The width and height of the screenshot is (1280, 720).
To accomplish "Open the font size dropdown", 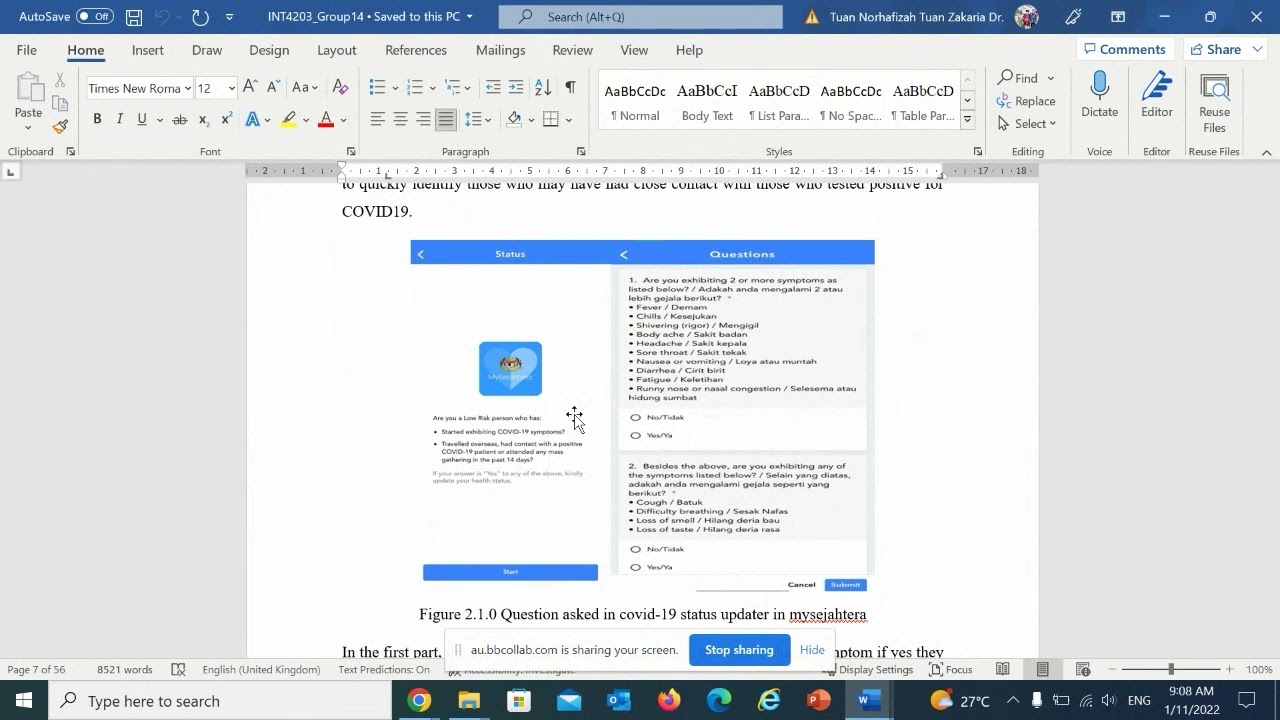I will [x=231, y=88].
